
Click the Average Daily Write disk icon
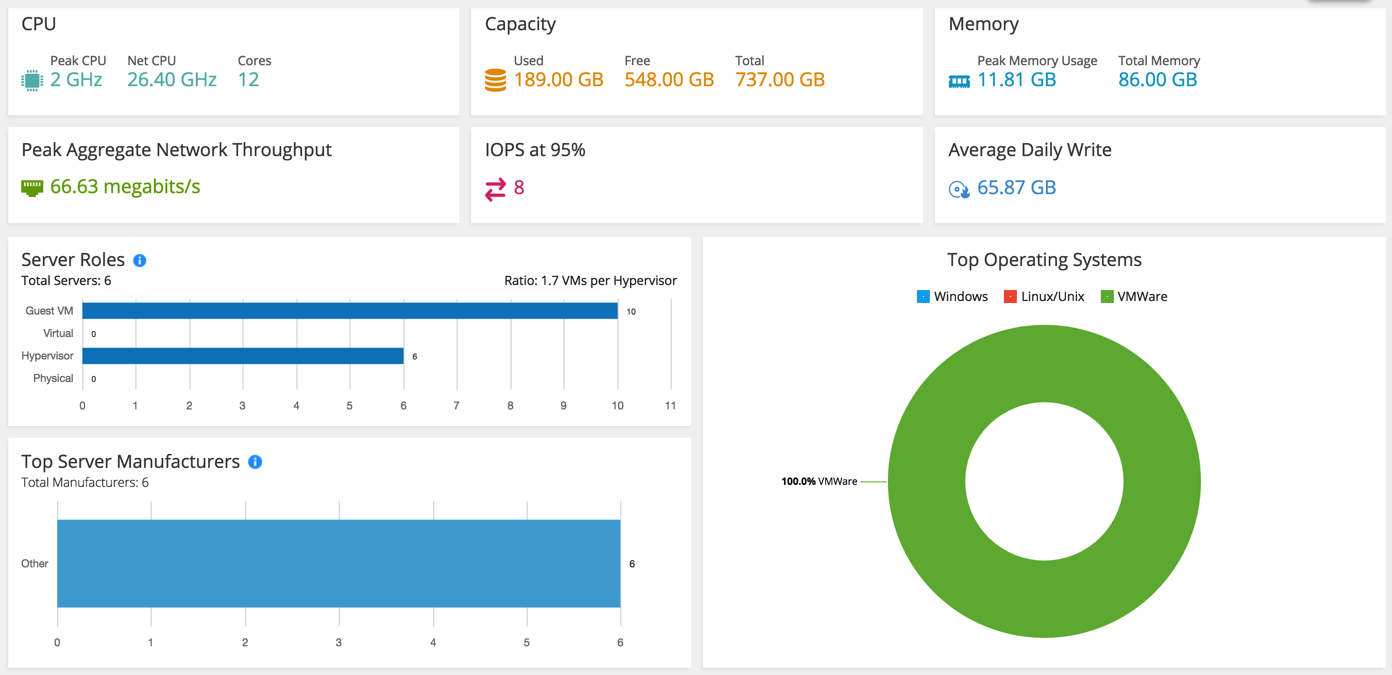point(959,188)
